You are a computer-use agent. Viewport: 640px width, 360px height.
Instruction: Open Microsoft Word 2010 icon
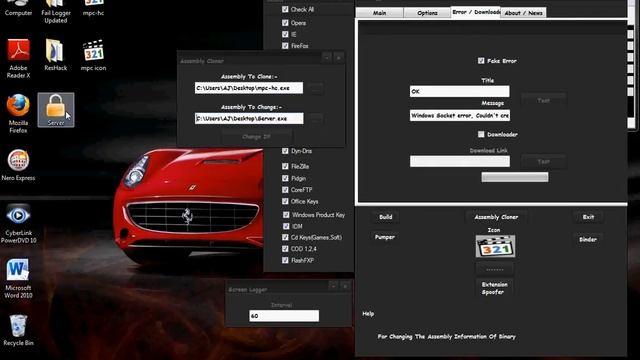pyautogui.click(x=18, y=278)
